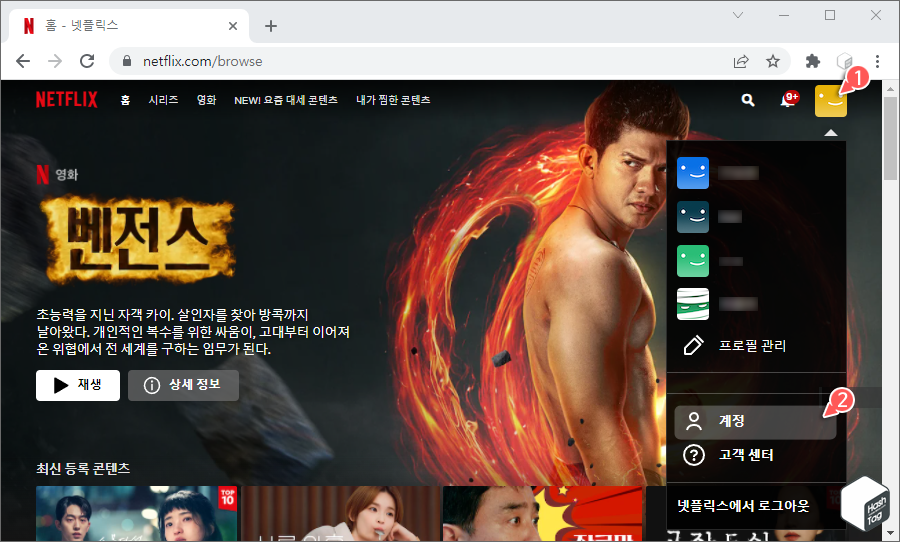Click the share page icon in address bar
This screenshot has width=900, height=542.
(741, 61)
